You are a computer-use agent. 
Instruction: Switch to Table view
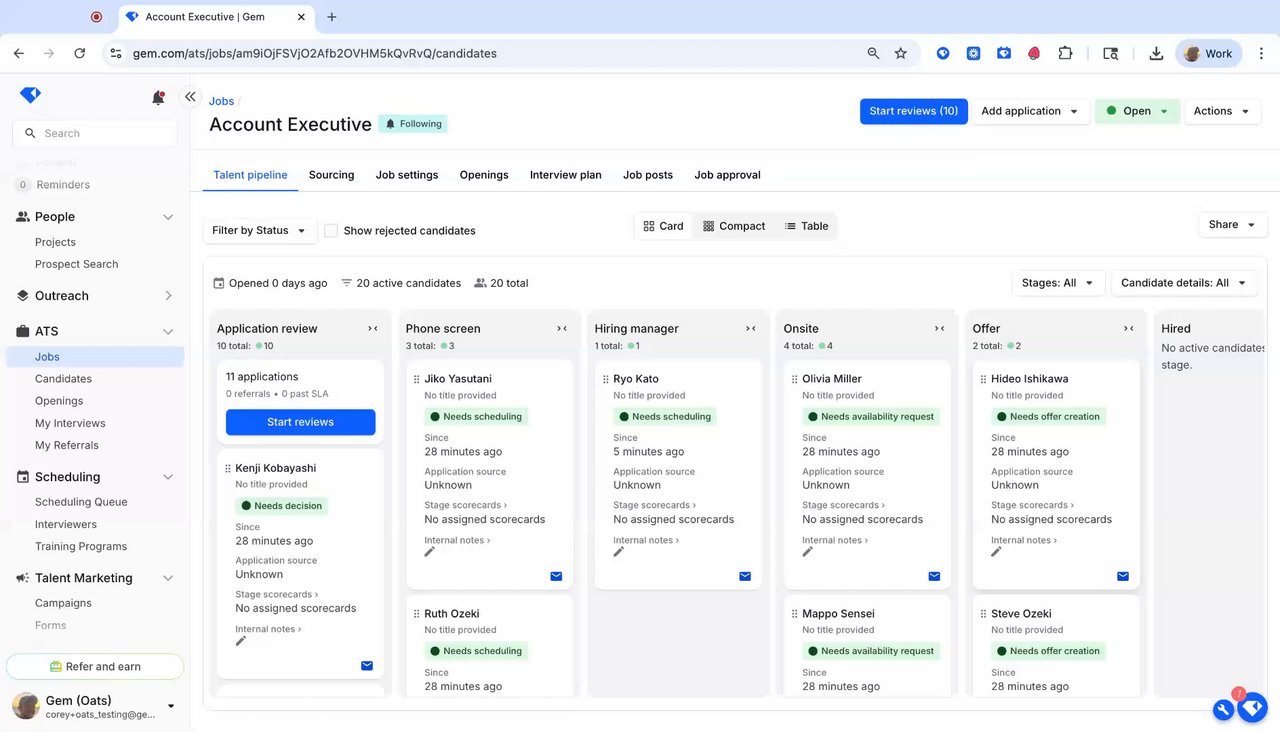(x=806, y=226)
